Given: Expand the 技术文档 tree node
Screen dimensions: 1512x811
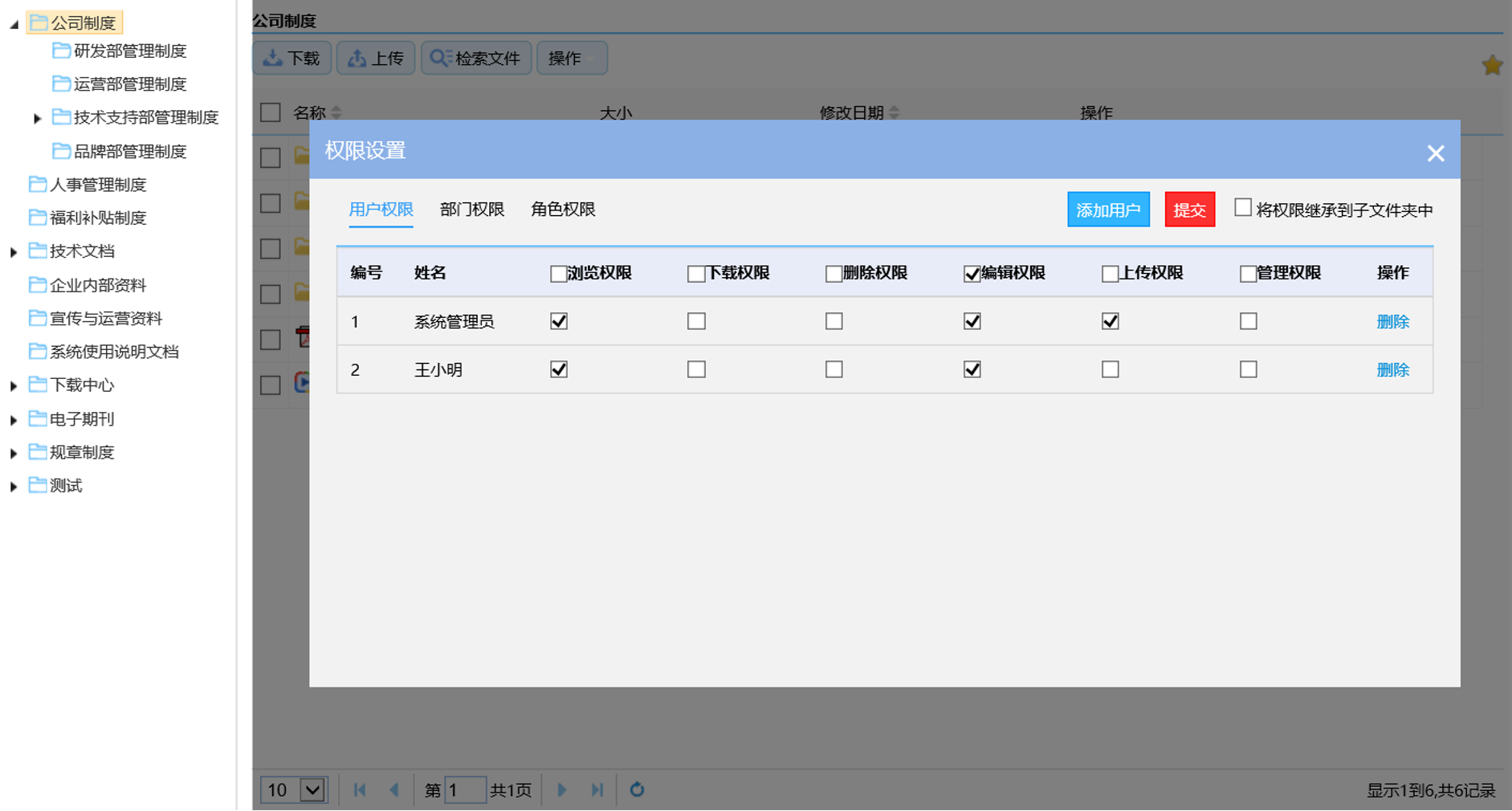Looking at the screenshot, I should tap(14, 252).
